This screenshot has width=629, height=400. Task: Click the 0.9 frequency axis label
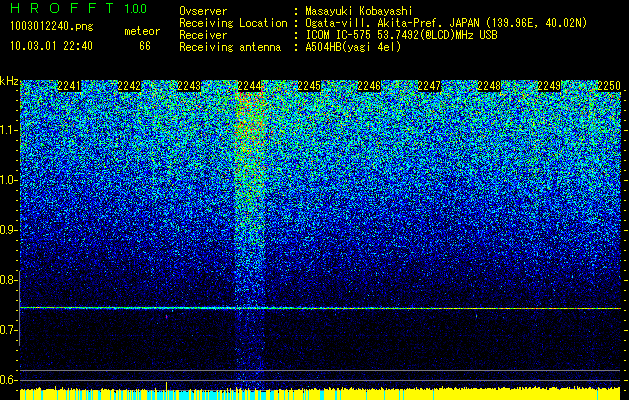pyautogui.click(x=8, y=230)
